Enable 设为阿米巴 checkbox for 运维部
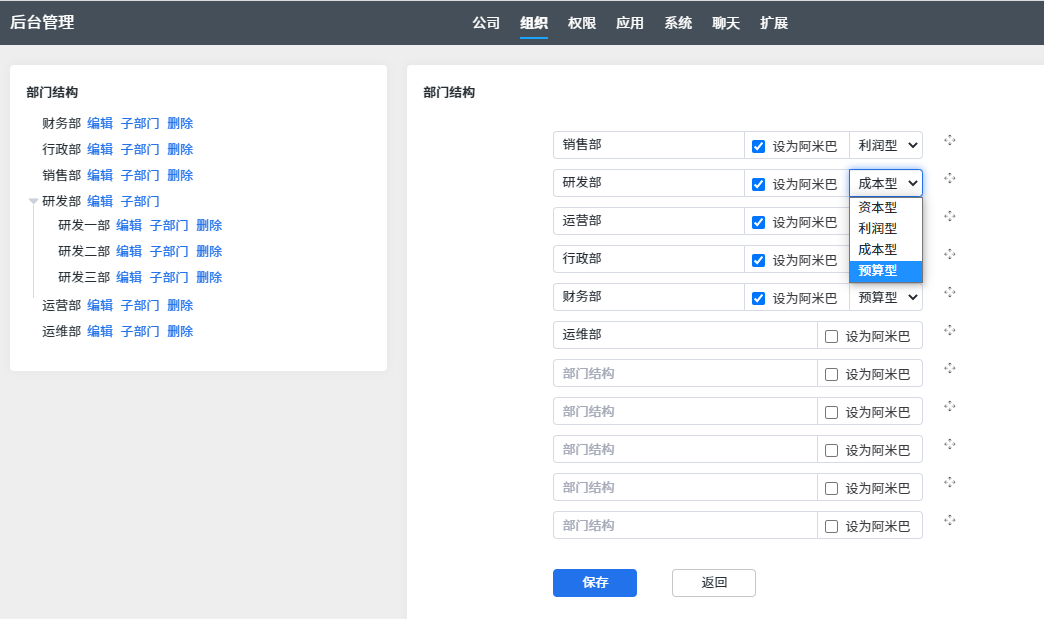The image size is (1044, 619). pos(831,336)
